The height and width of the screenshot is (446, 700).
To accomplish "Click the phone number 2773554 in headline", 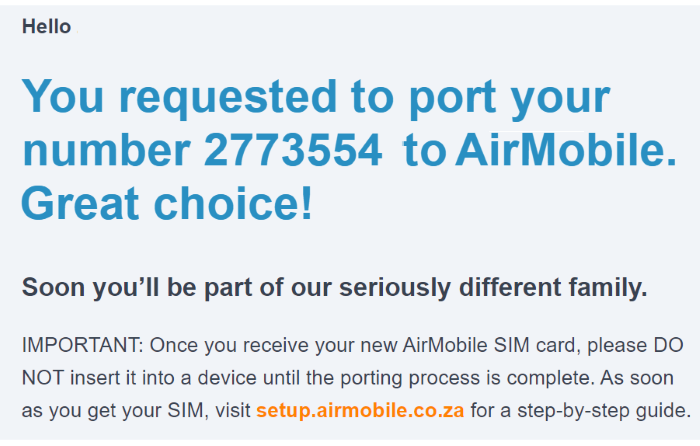I will 293,151.
